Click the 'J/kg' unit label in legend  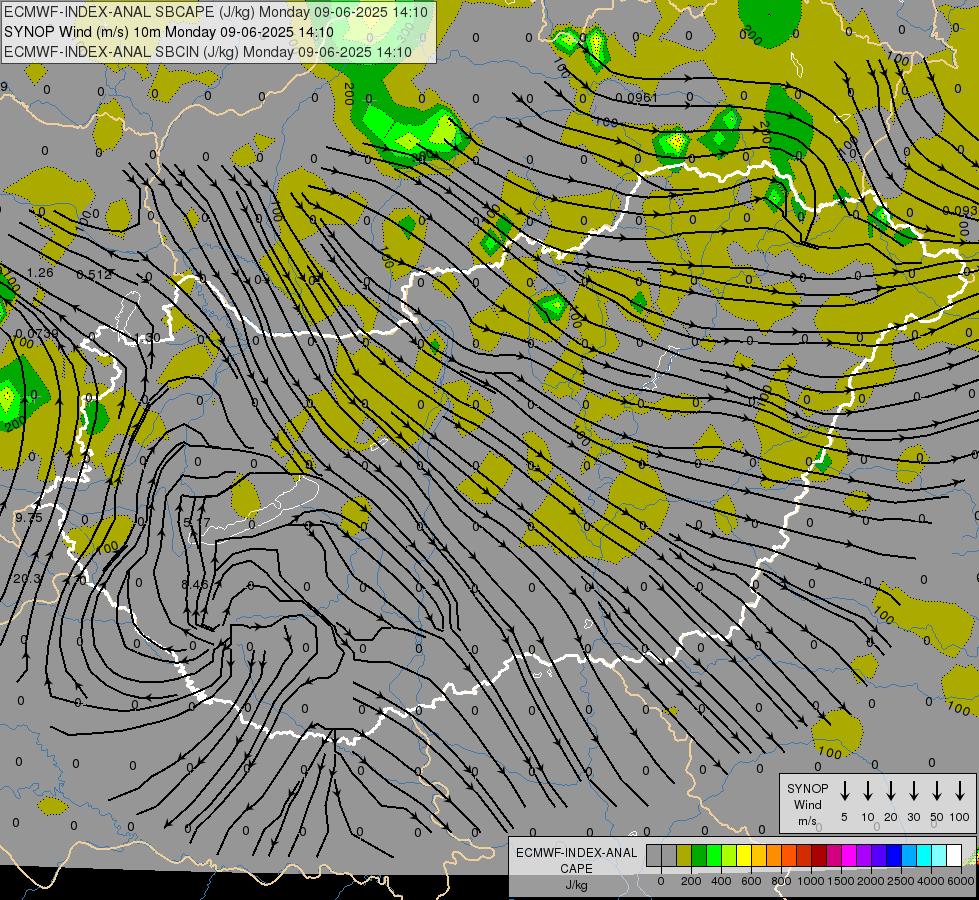click(576, 885)
